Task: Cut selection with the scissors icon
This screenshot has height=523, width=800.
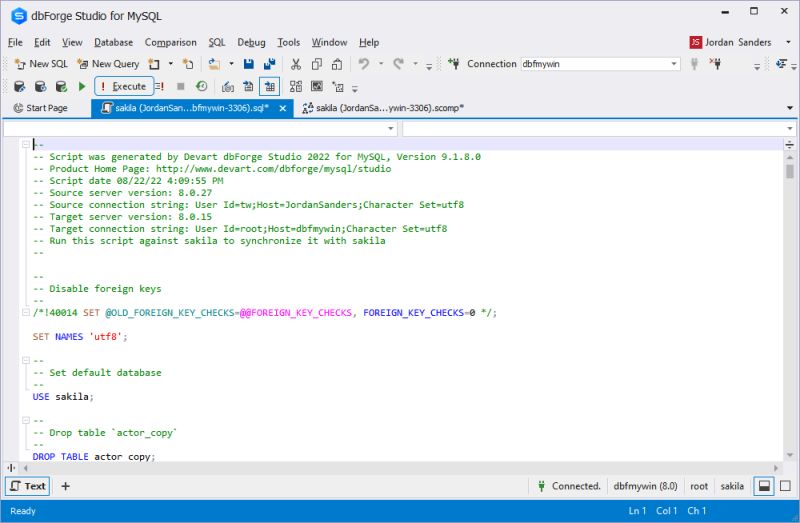Action: [x=295, y=64]
